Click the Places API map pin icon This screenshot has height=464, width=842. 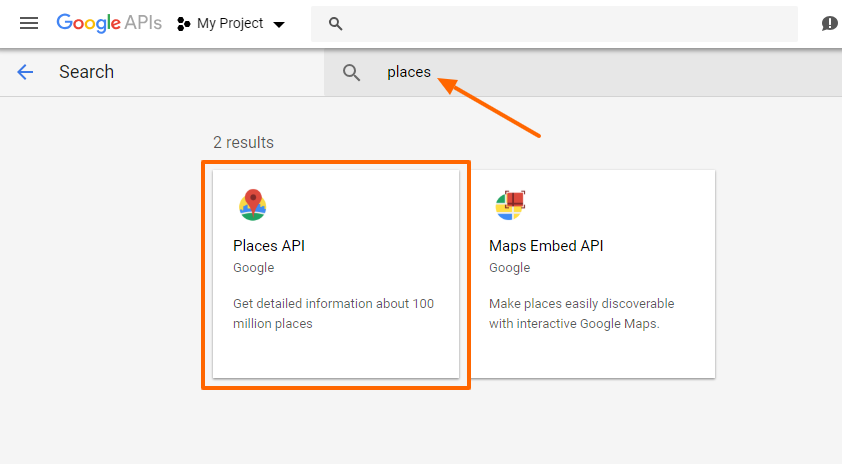[x=252, y=205]
